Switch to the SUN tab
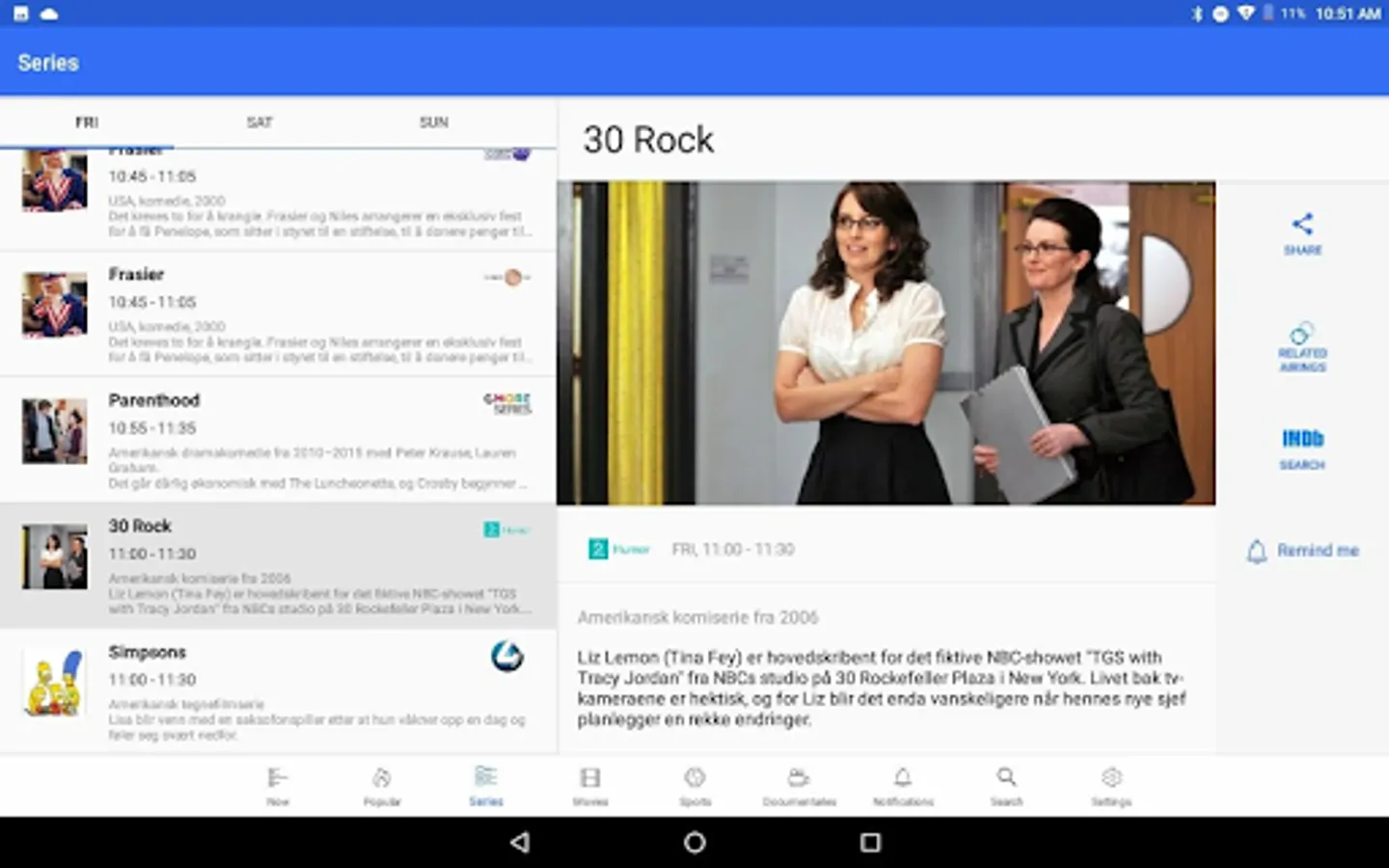Screen dimensions: 1389x868 click(x=433, y=122)
